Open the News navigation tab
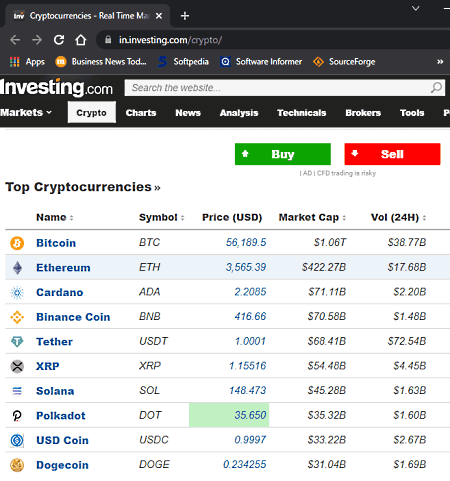Image resolution: width=450 pixels, height=481 pixels. 188,113
